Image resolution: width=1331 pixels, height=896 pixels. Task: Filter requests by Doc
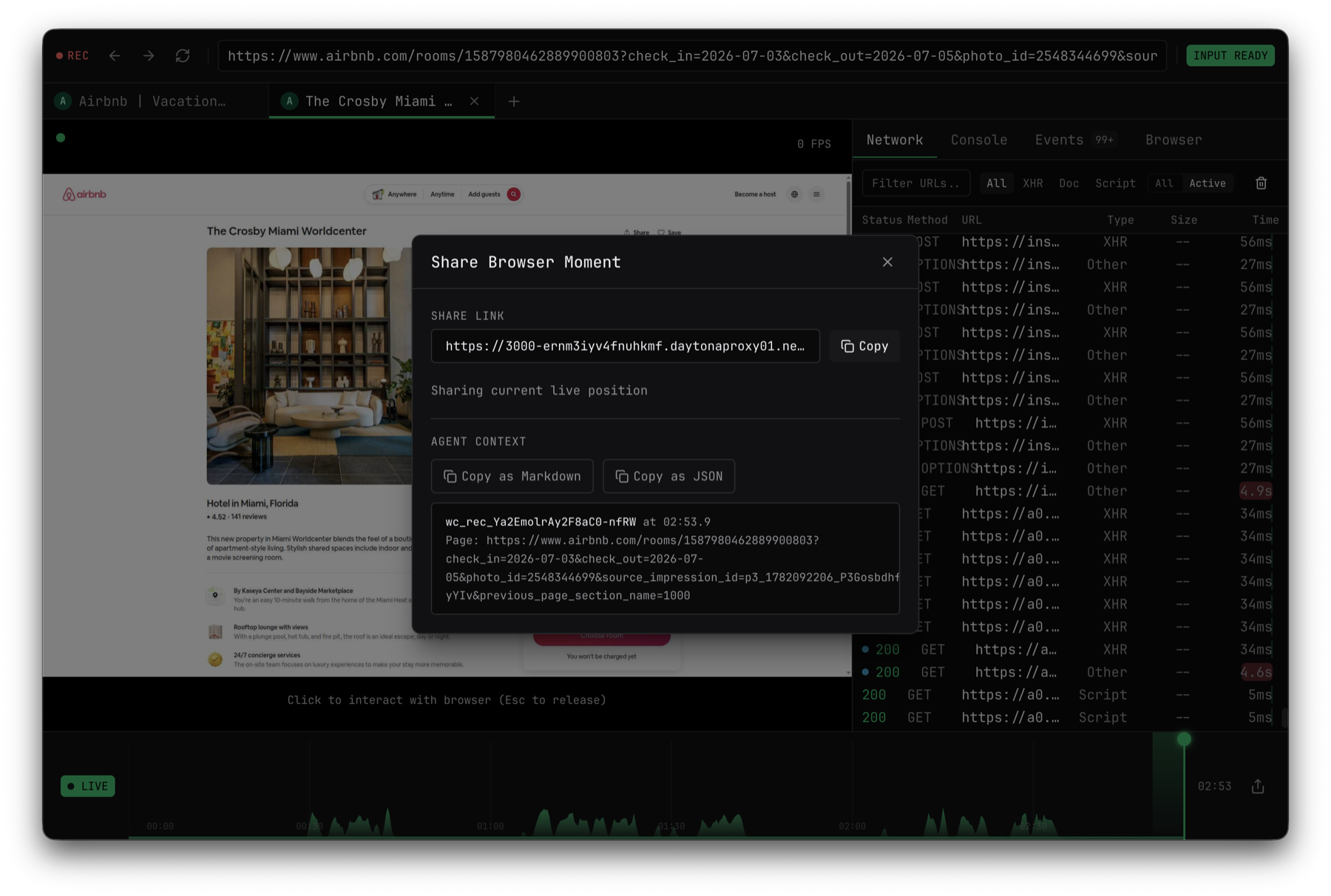pyautogui.click(x=1068, y=183)
